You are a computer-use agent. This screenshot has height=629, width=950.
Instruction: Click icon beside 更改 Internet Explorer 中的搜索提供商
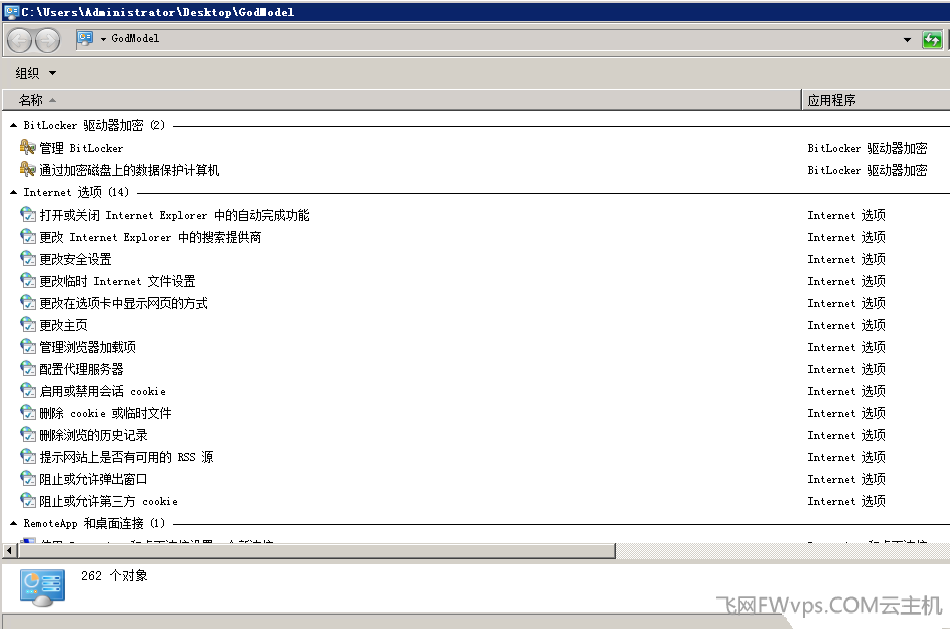coord(28,236)
